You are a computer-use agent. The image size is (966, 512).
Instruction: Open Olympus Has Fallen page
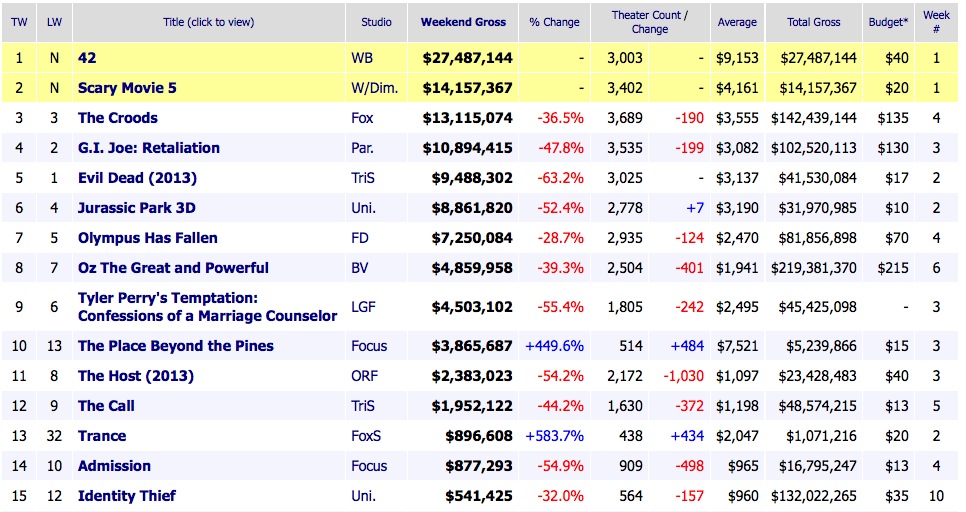click(147, 238)
